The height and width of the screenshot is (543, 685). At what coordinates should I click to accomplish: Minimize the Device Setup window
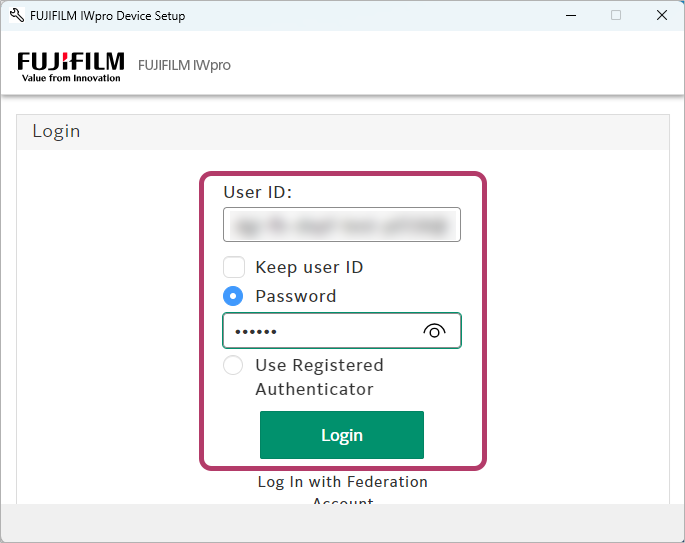(570, 16)
